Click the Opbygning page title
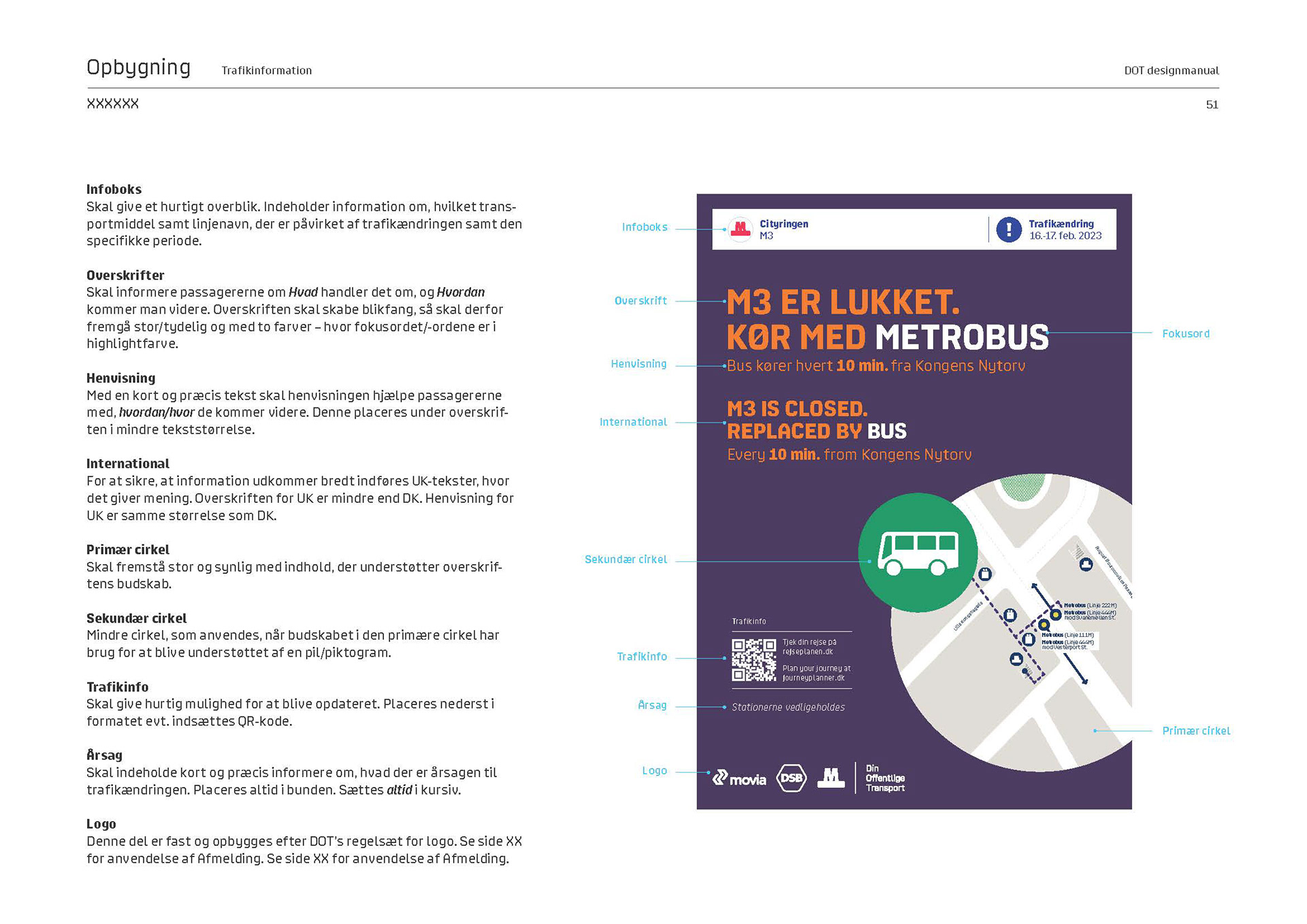Screen dimensions: 1307x924 (x=138, y=67)
